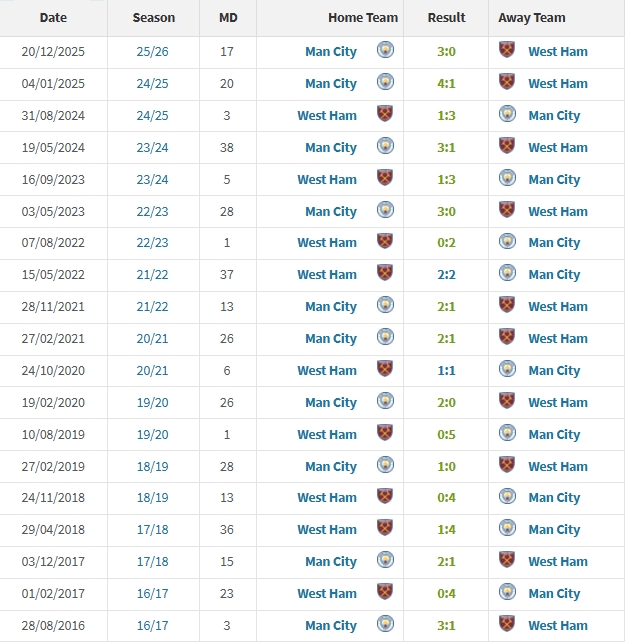
Task: Sort table by Date column header
Action: pos(53,18)
